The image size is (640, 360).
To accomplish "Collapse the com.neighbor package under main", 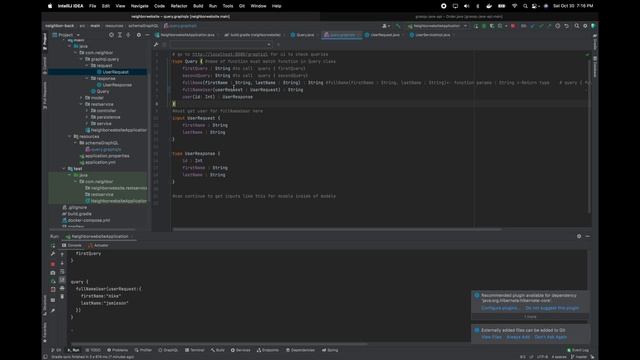I will pos(76,53).
